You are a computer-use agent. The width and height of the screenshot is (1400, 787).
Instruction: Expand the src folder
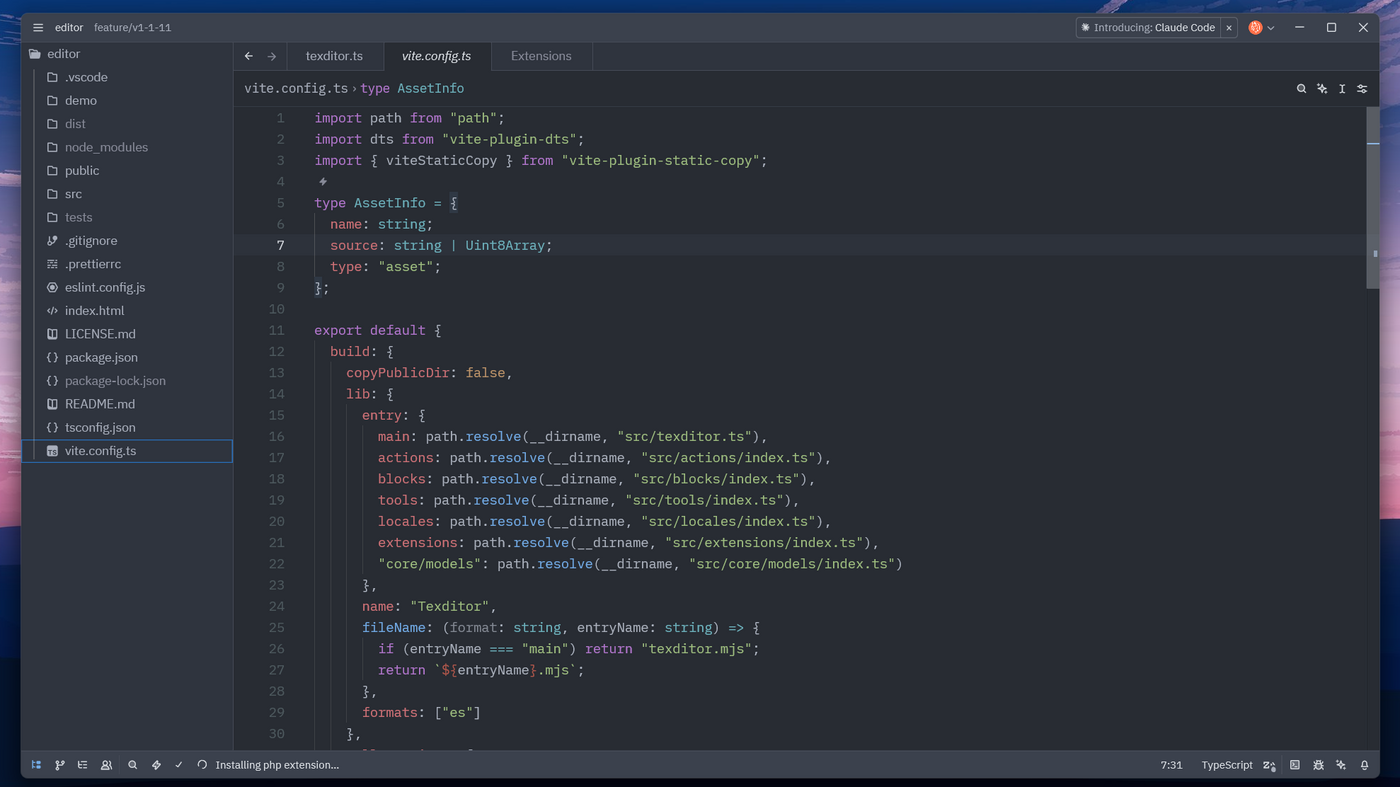(x=73, y=194)
